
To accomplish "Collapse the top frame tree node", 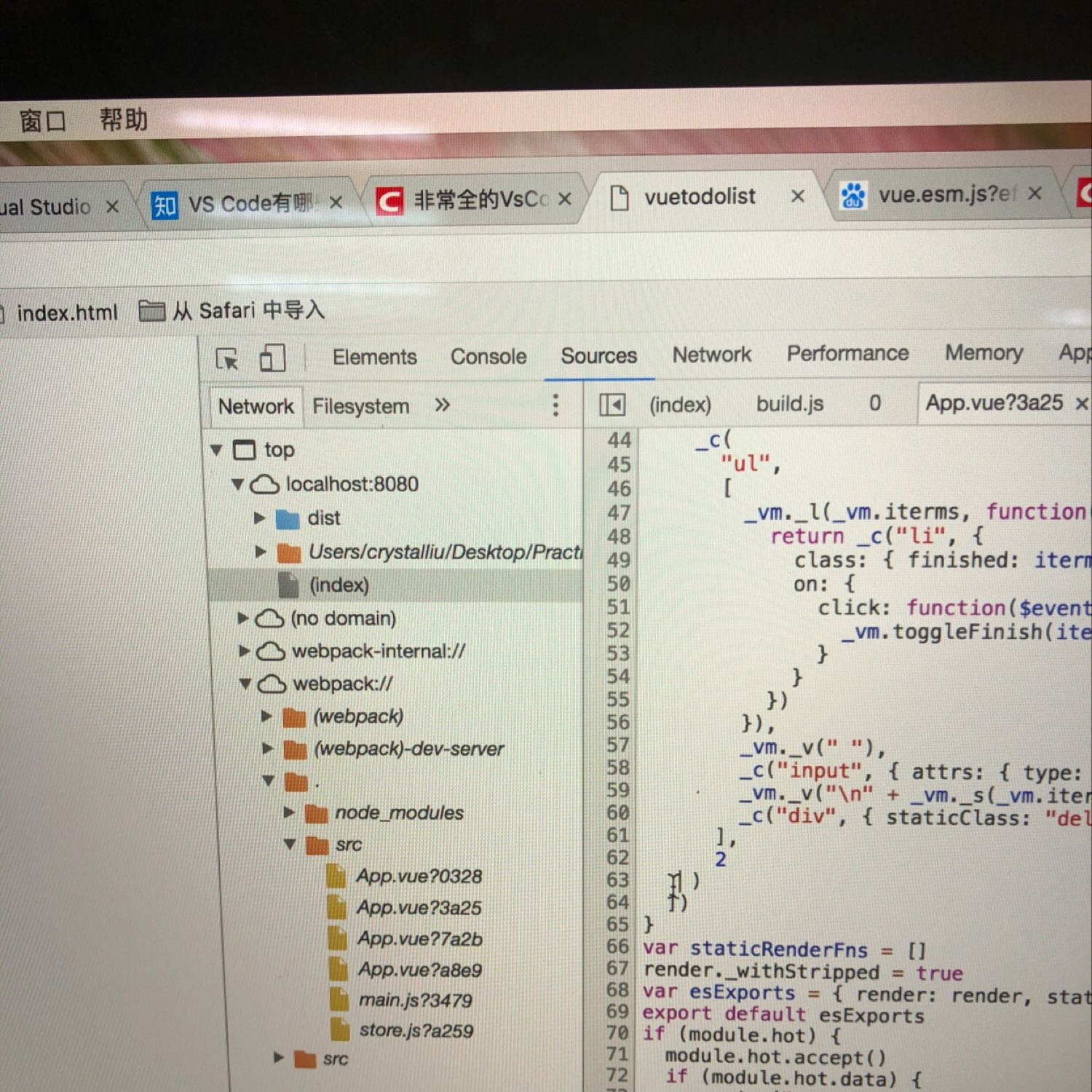I will coord(216,450).
